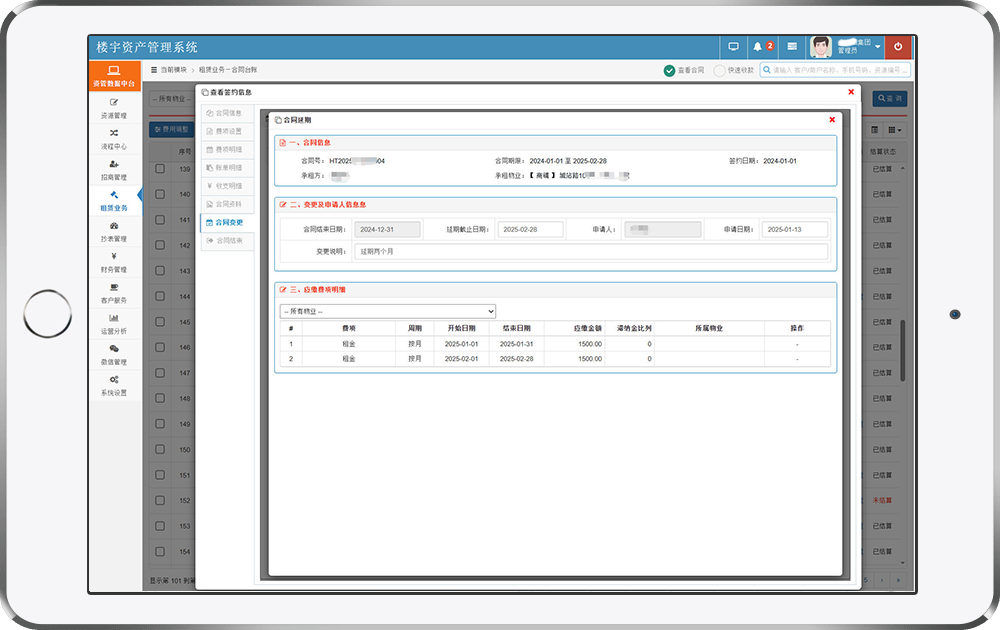Click the table view icon above 结算状态
The height and width of the screenshot is (630, 1000).
[875, 130]
